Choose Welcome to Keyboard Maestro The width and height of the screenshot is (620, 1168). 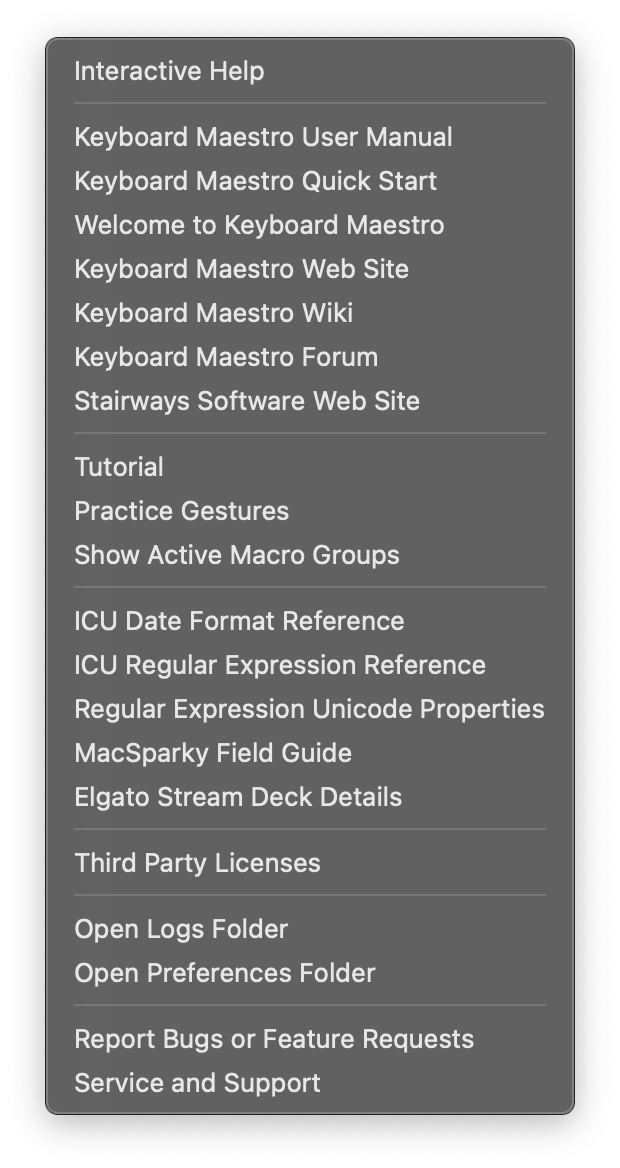(259, 225)
